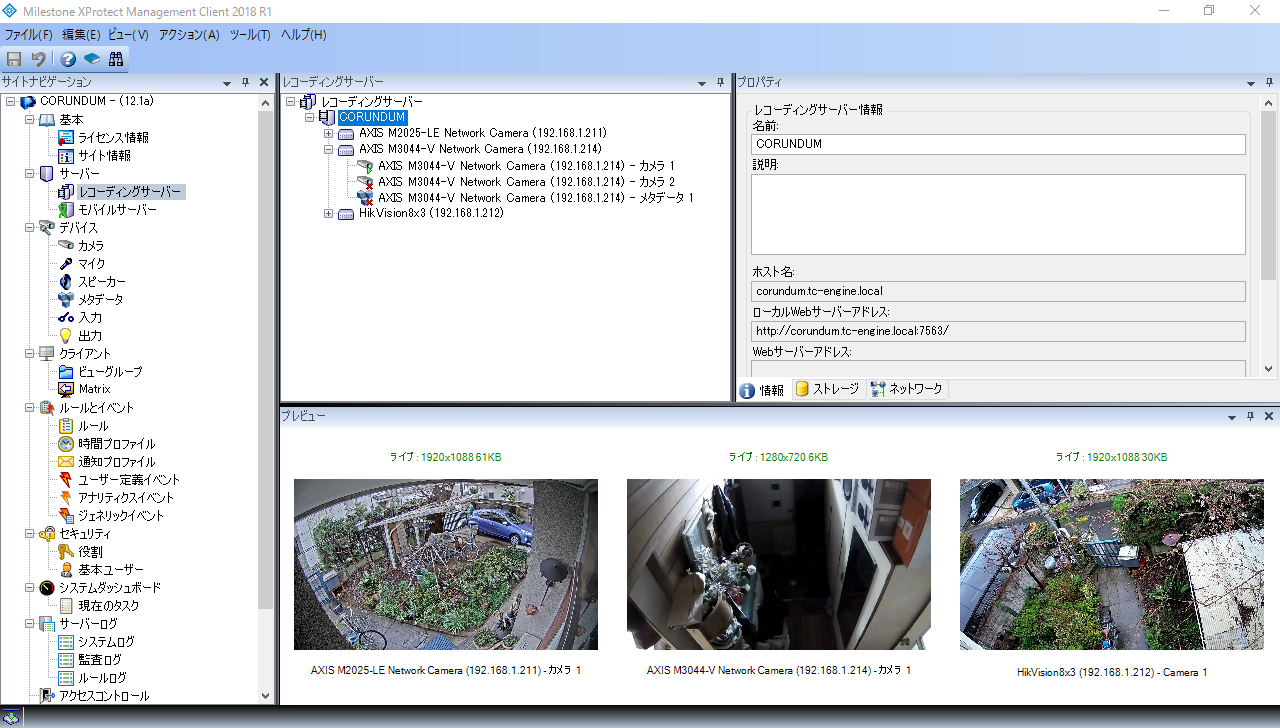This screenshot has height=728, width=1280.
Task: Collapse the AXIS M3044-V camera node
Action: pyautogui.click(x=328, y=149)
